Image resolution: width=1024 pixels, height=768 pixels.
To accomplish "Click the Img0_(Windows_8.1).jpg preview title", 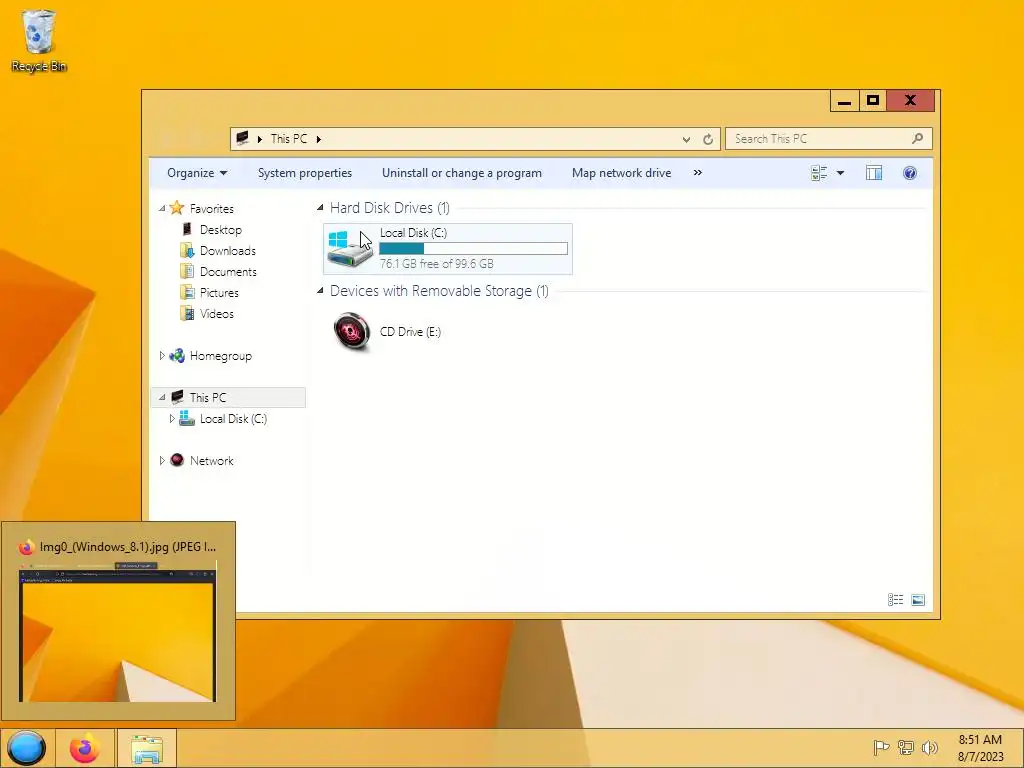I will (128, 547).
